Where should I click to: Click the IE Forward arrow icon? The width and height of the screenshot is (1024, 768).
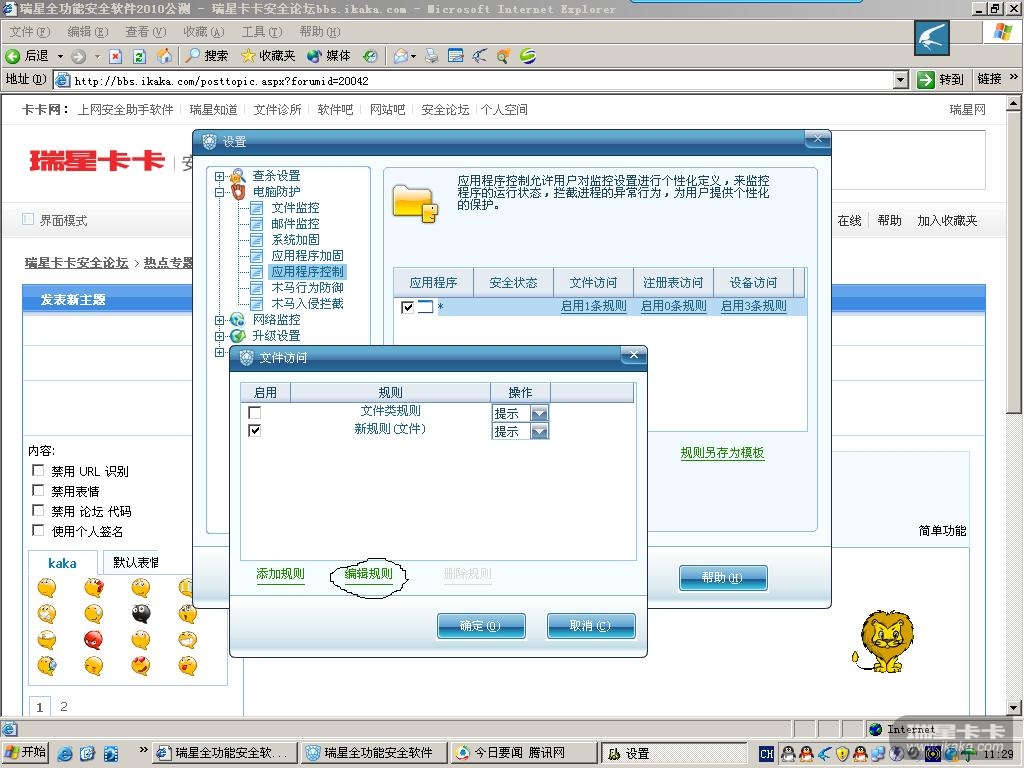click(78, 56)
